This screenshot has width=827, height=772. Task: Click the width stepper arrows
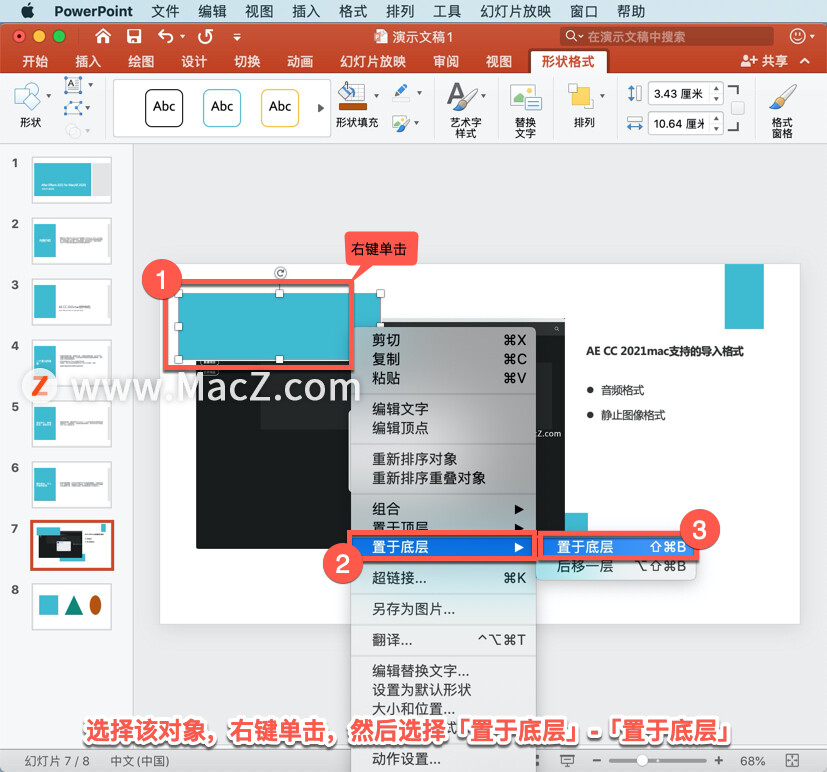pos(716,124)
